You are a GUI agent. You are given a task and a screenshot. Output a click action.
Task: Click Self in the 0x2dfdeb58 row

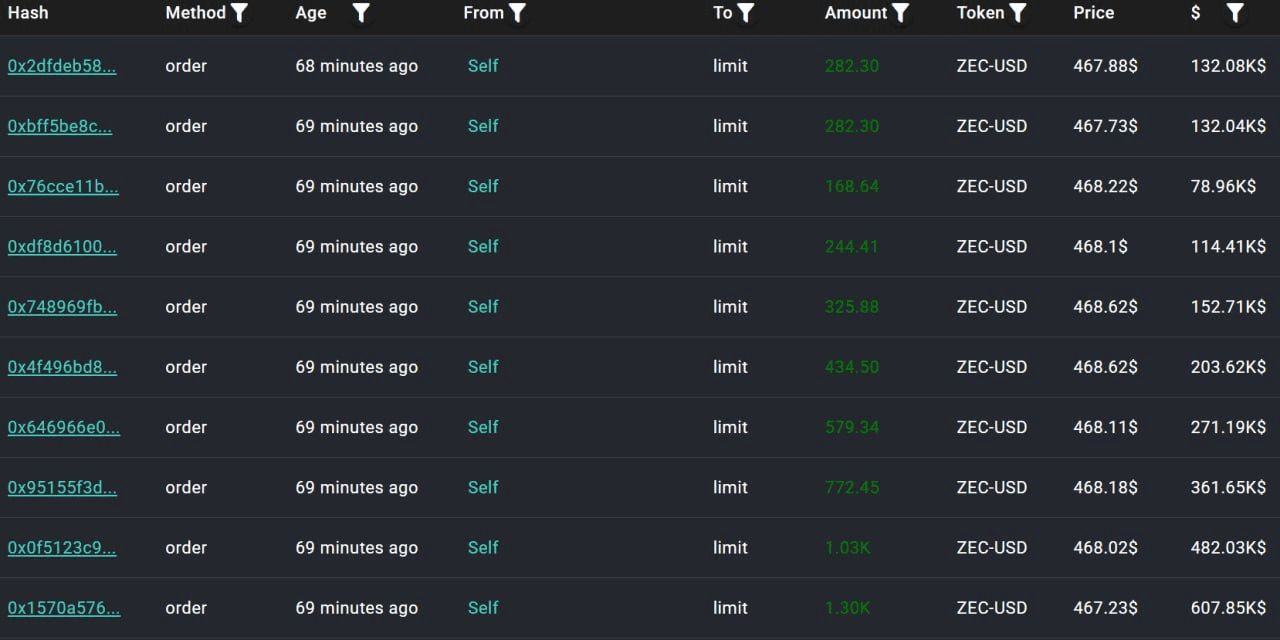coord(483,66)
